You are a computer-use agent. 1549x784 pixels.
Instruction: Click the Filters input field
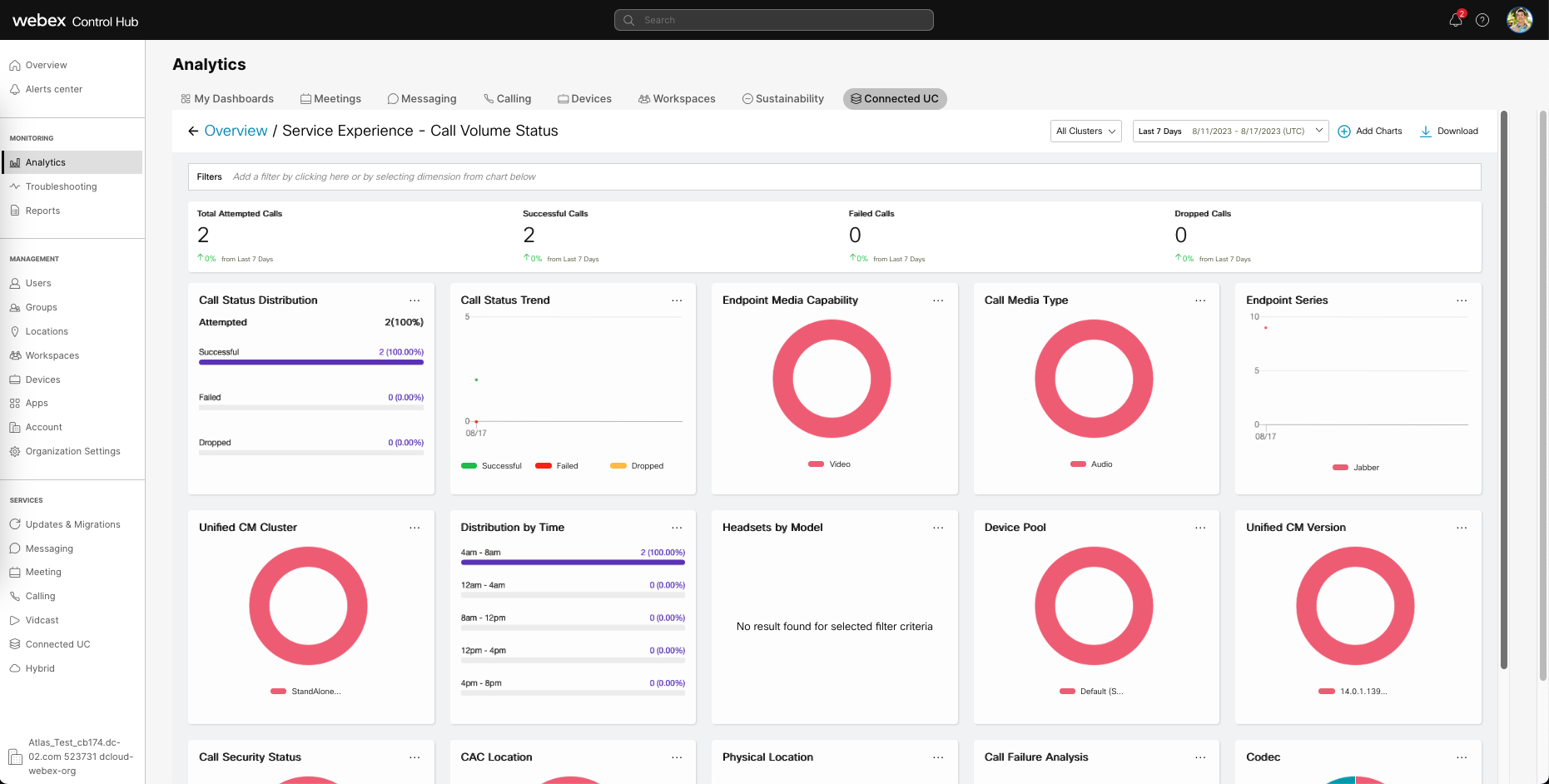click(832, 176)
